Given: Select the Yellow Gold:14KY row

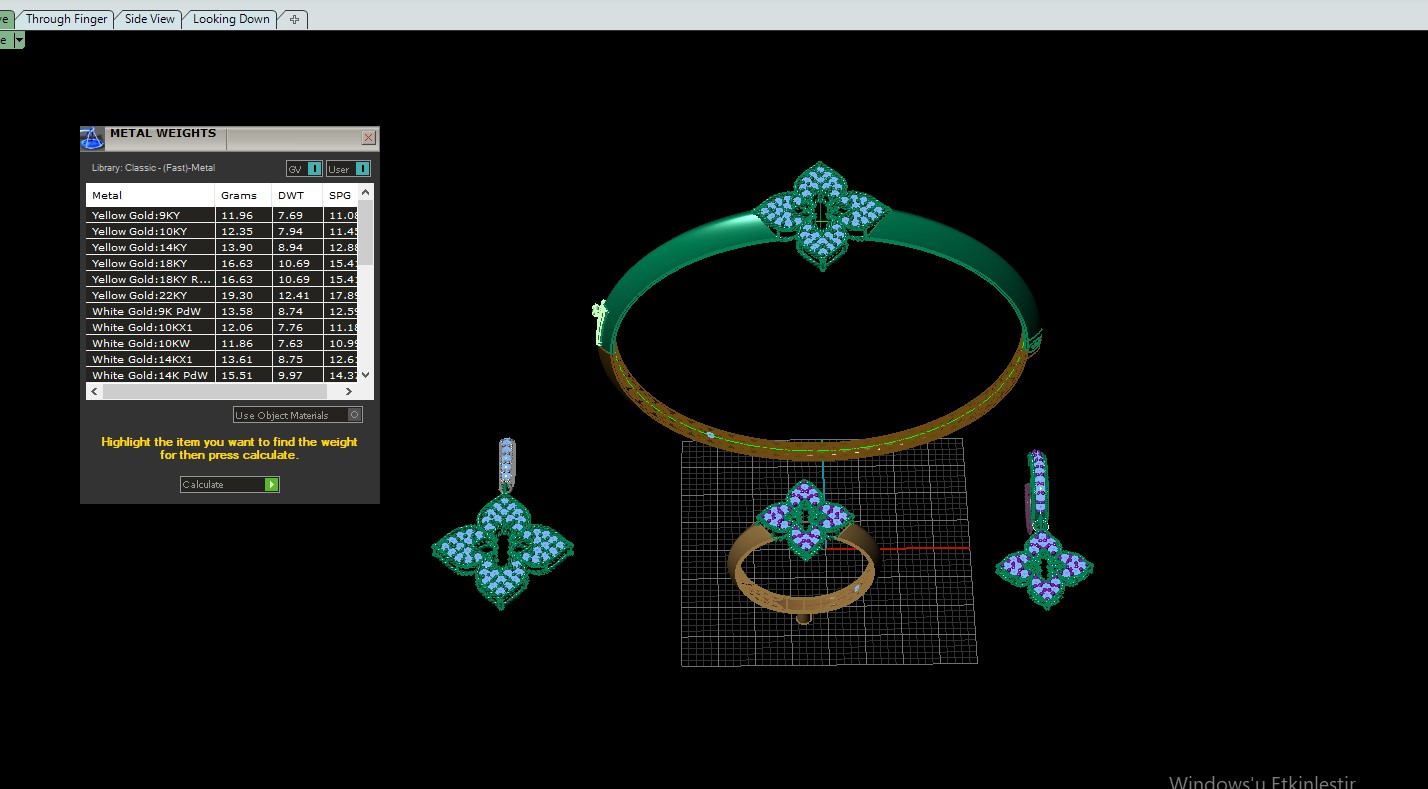Looking at the screenshot, I should click(222, 247).
